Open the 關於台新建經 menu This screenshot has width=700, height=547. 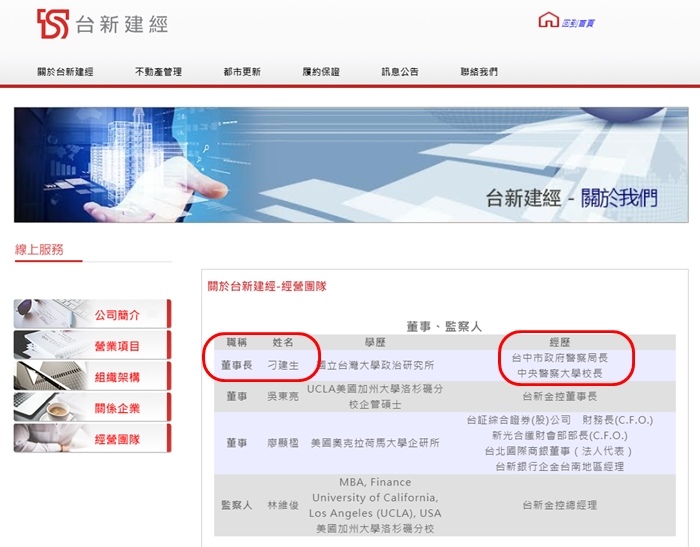(x=64, y=72)
